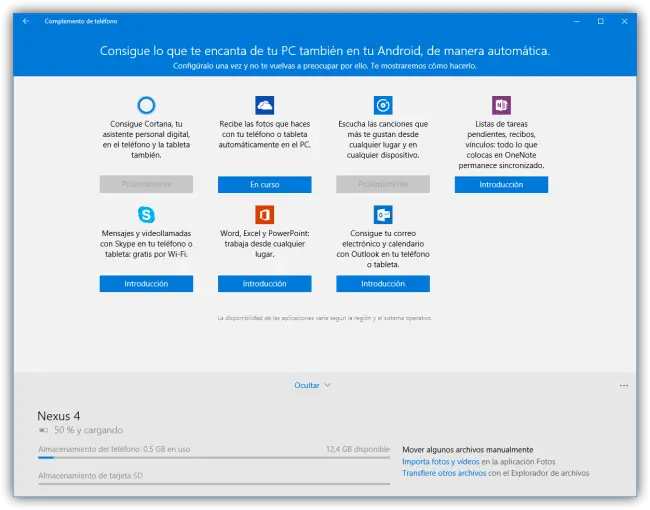Viewport: 650px width, 510px height.
Task: Click the Office orange icon
Action: (264, 214)
